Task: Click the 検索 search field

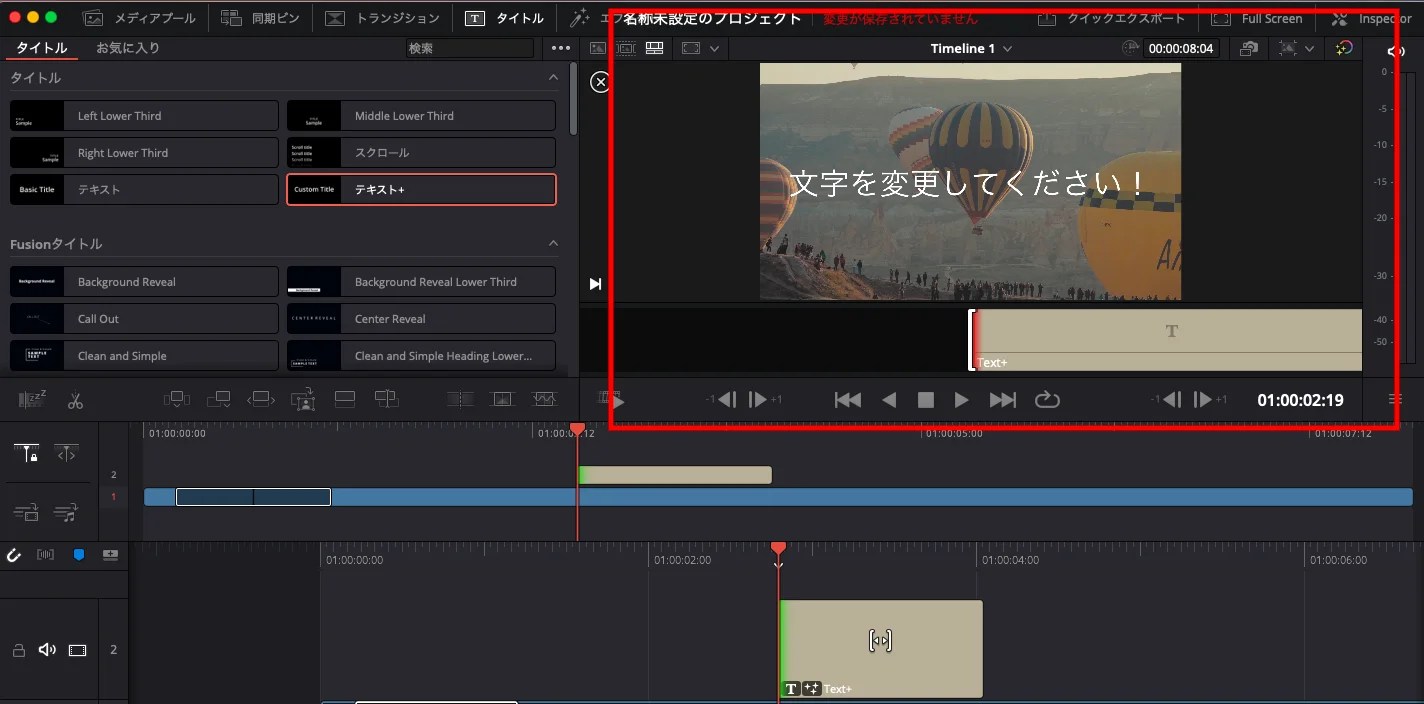Action: (470, 48)
